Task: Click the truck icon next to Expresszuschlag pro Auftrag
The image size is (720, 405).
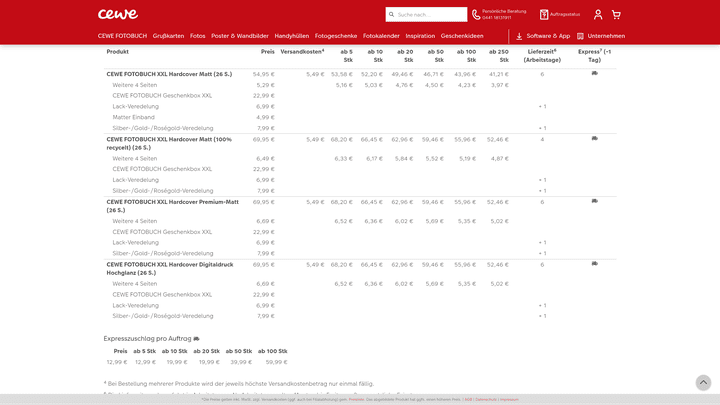Action: [x=197, y=339]
